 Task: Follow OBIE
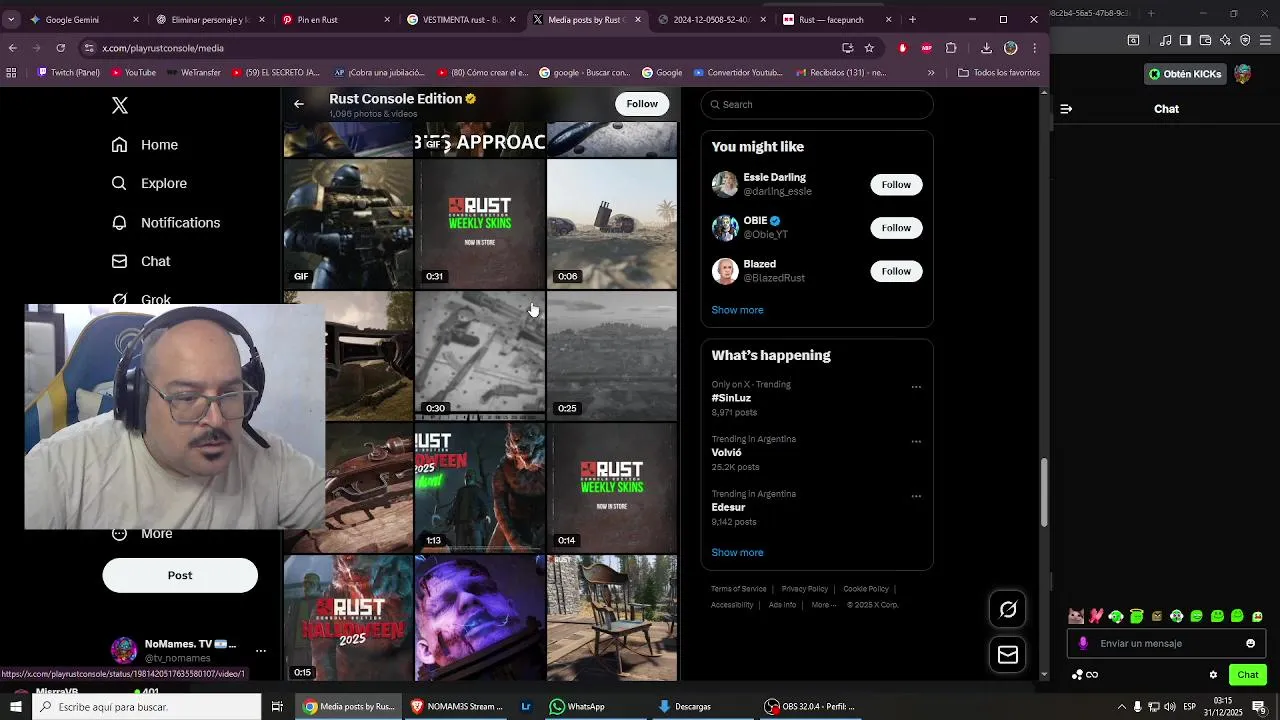[x=896, y=228]
